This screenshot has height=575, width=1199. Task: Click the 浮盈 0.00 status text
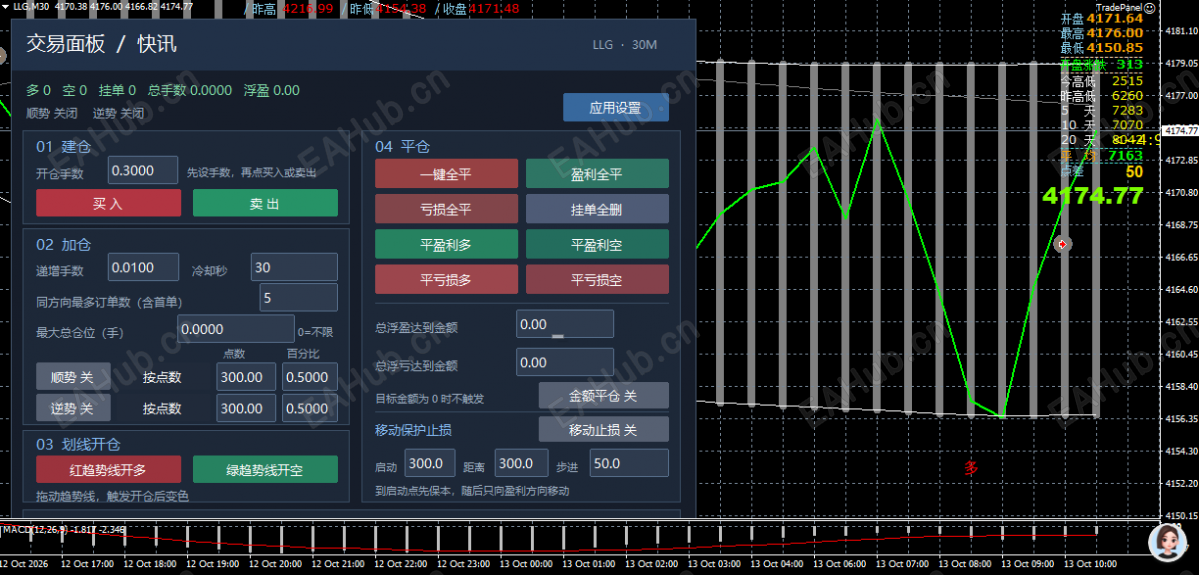[x=271, y=90]
